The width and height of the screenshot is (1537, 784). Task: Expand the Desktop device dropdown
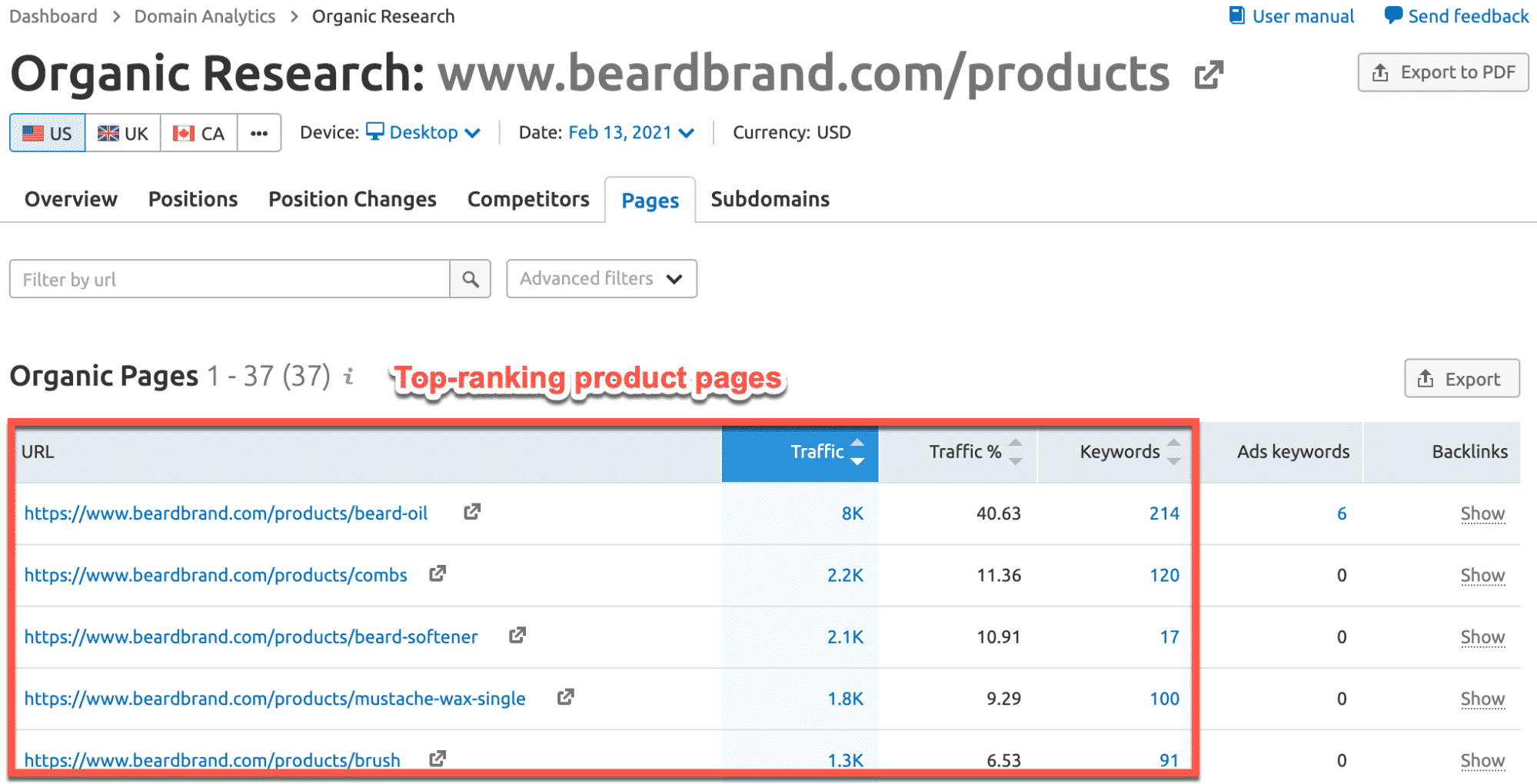coord(424,132)
